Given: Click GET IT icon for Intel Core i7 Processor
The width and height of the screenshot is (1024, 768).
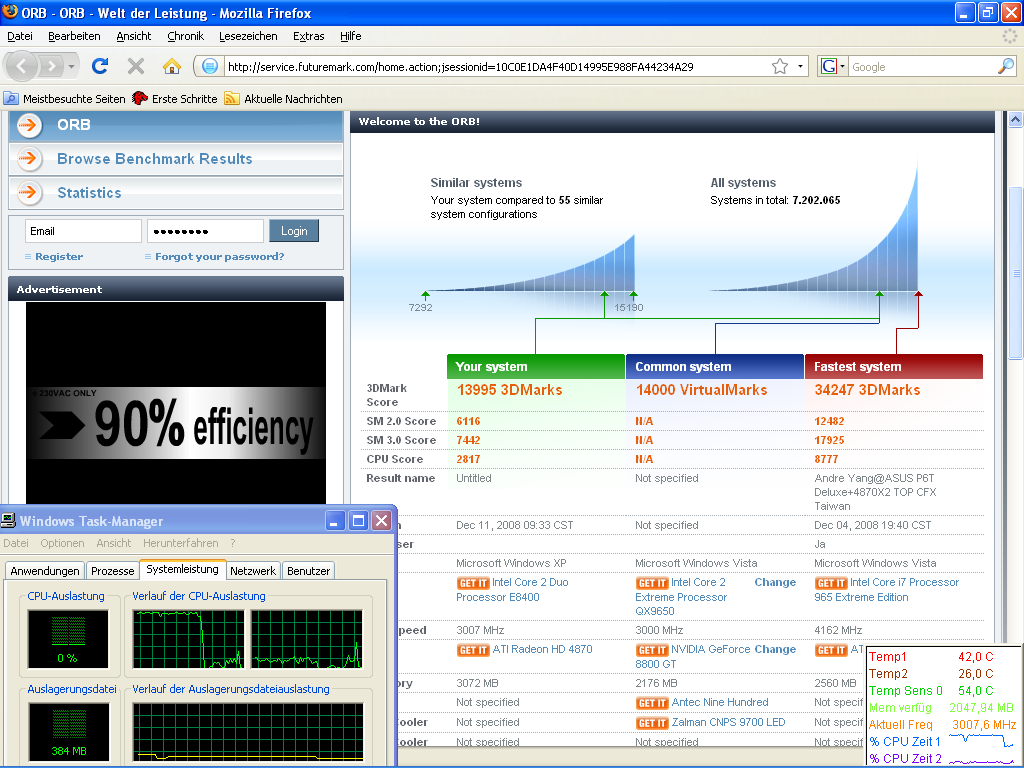Looking at the screenshot, I should pyautogui.click(x=831, y=583).
